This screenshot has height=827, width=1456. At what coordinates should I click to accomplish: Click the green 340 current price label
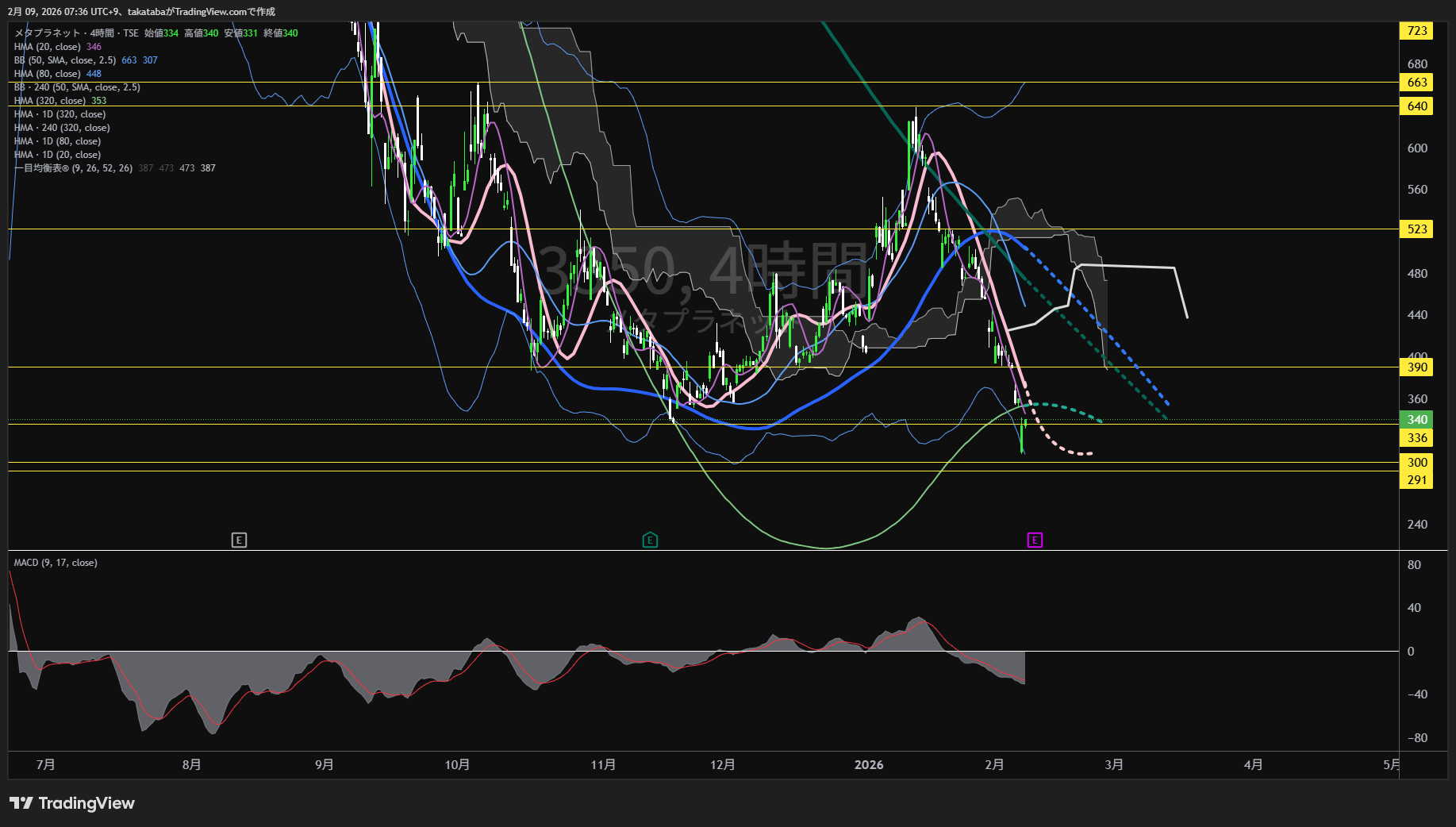(x=1416, y=420)
